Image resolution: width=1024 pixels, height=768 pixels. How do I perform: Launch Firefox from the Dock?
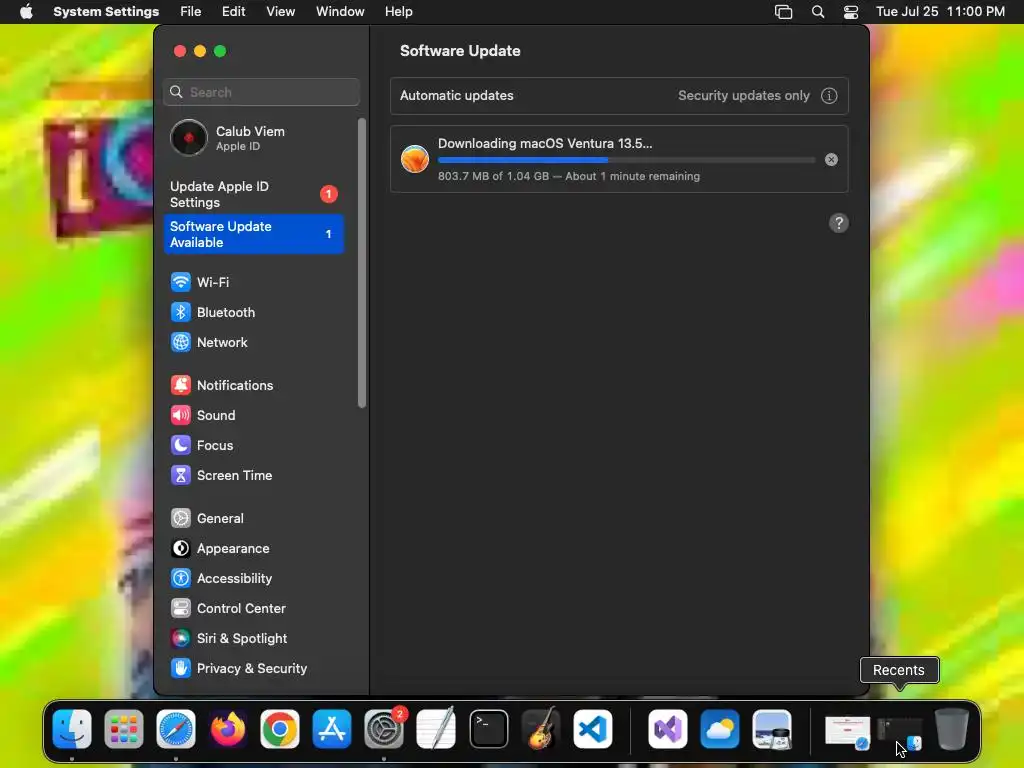[x=228, y=729]
